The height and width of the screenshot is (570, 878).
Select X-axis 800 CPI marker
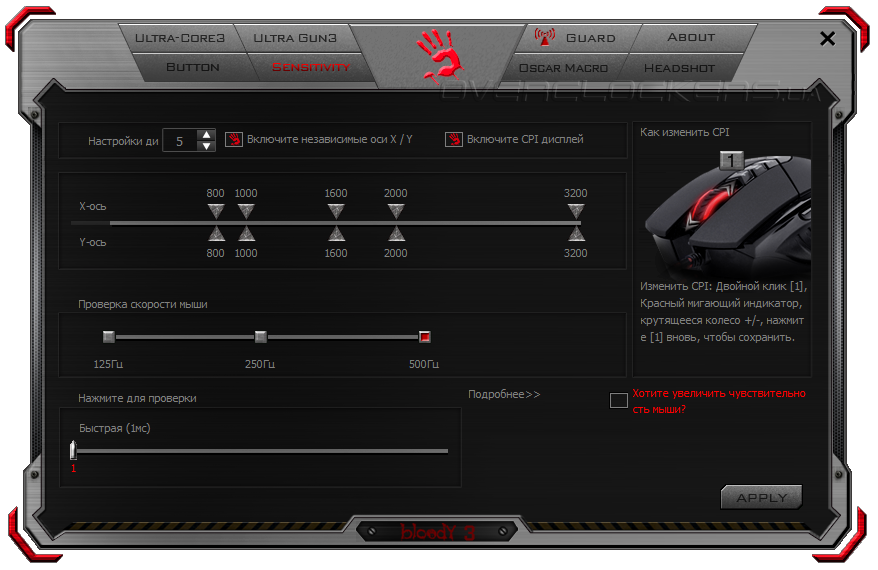(216, 211)
